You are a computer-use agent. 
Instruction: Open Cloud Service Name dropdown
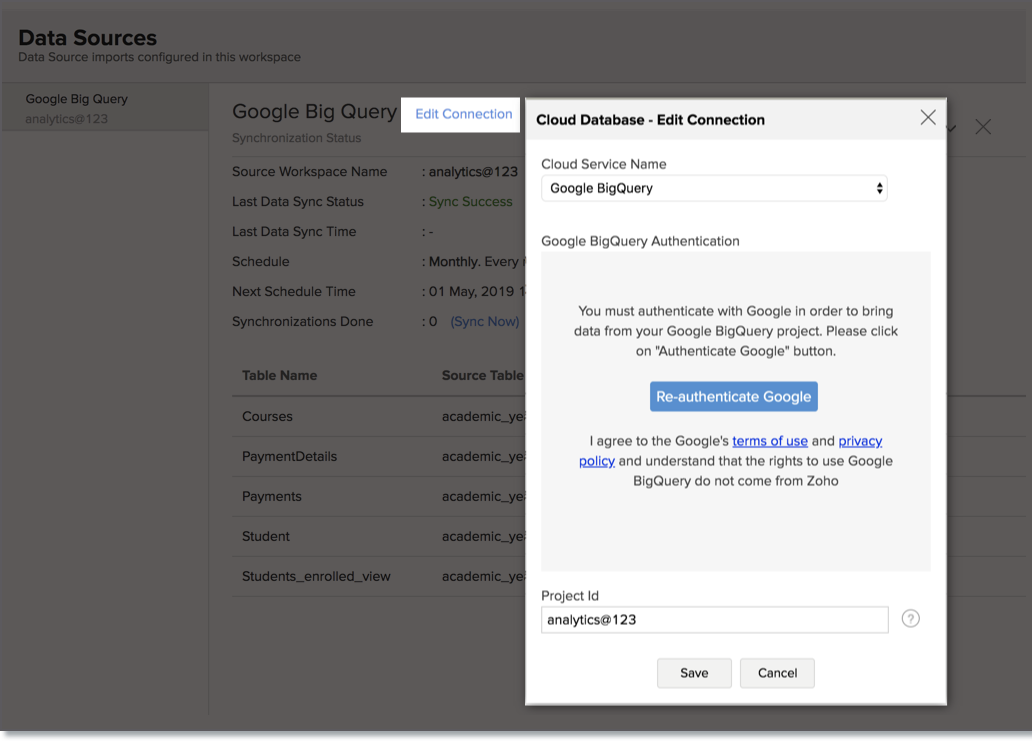(x=714, y=188)
